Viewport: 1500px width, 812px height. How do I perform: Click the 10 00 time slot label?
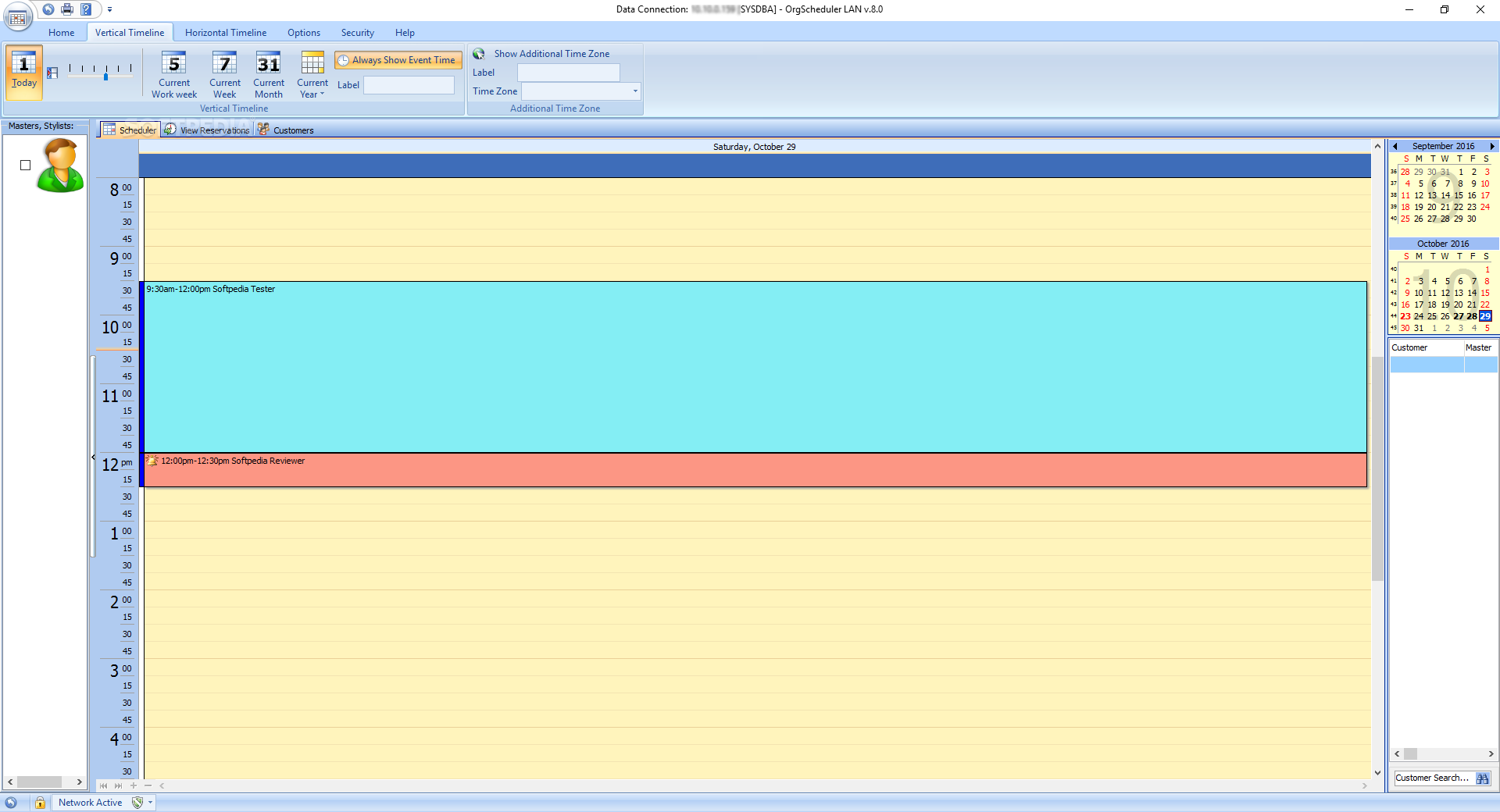(x=116, y=326)
